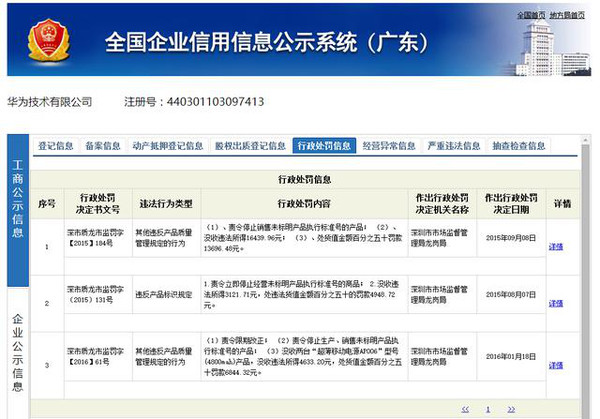
Task: Open 详情 link for row 1
Action: tap(556, 247)
